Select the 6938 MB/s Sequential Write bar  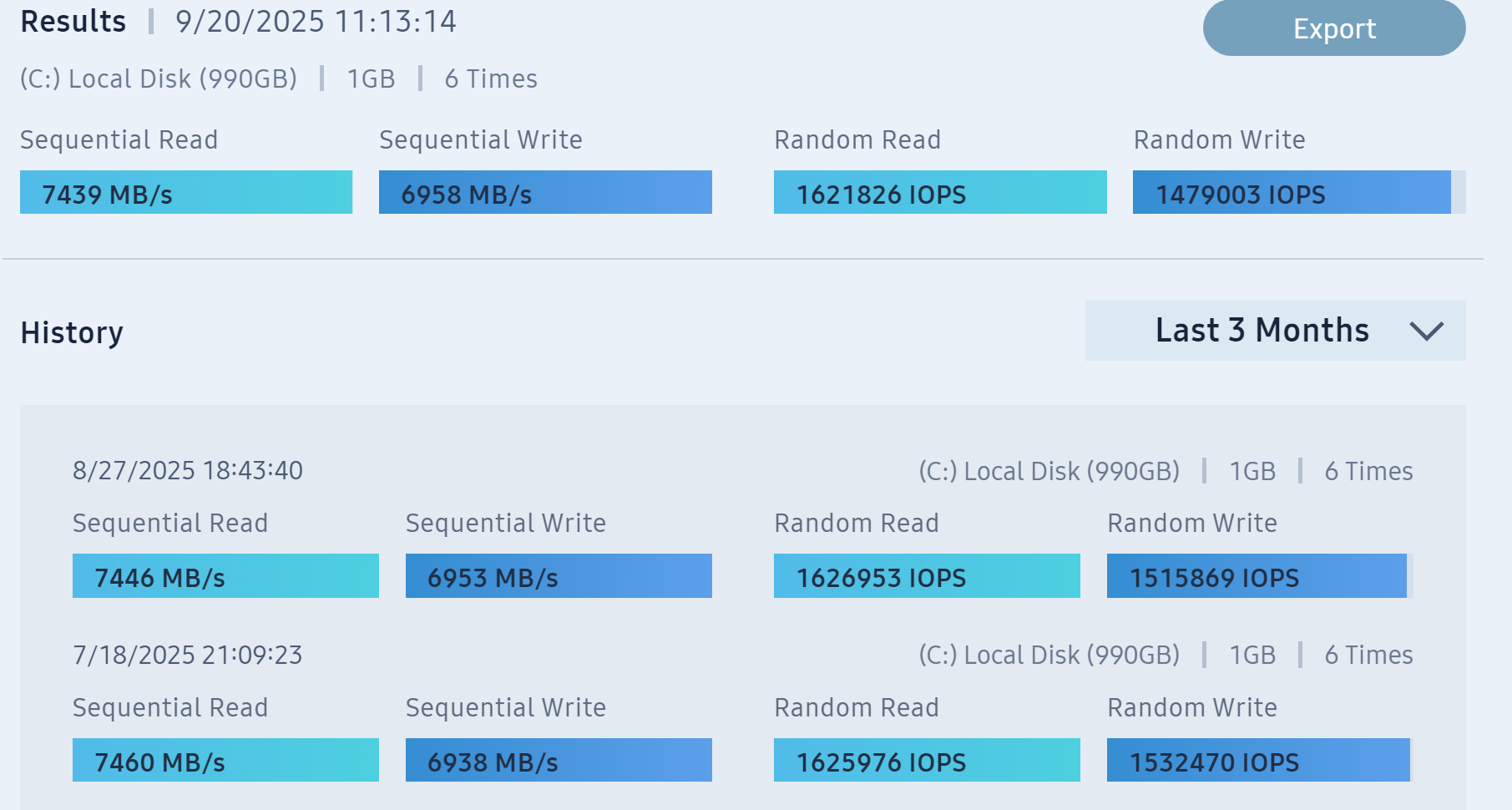tap(559, 761)
